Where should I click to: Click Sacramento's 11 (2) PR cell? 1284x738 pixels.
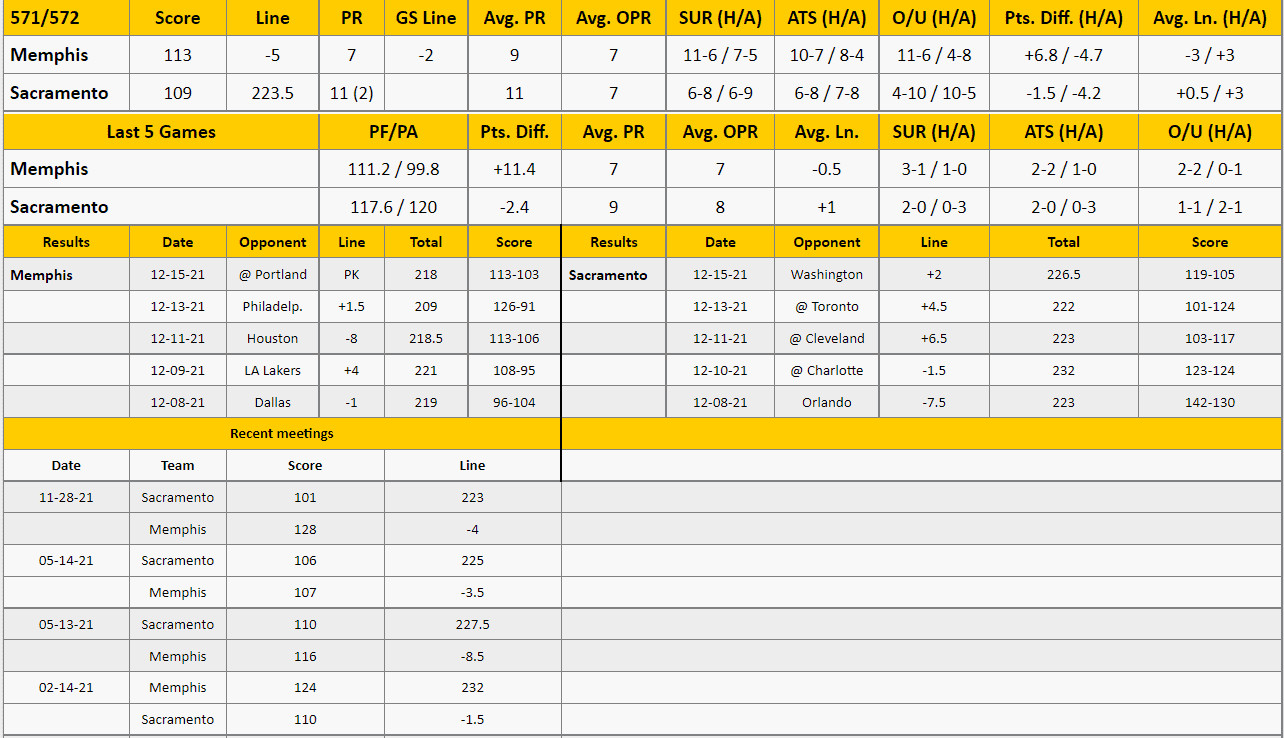[x=352, y=93]
